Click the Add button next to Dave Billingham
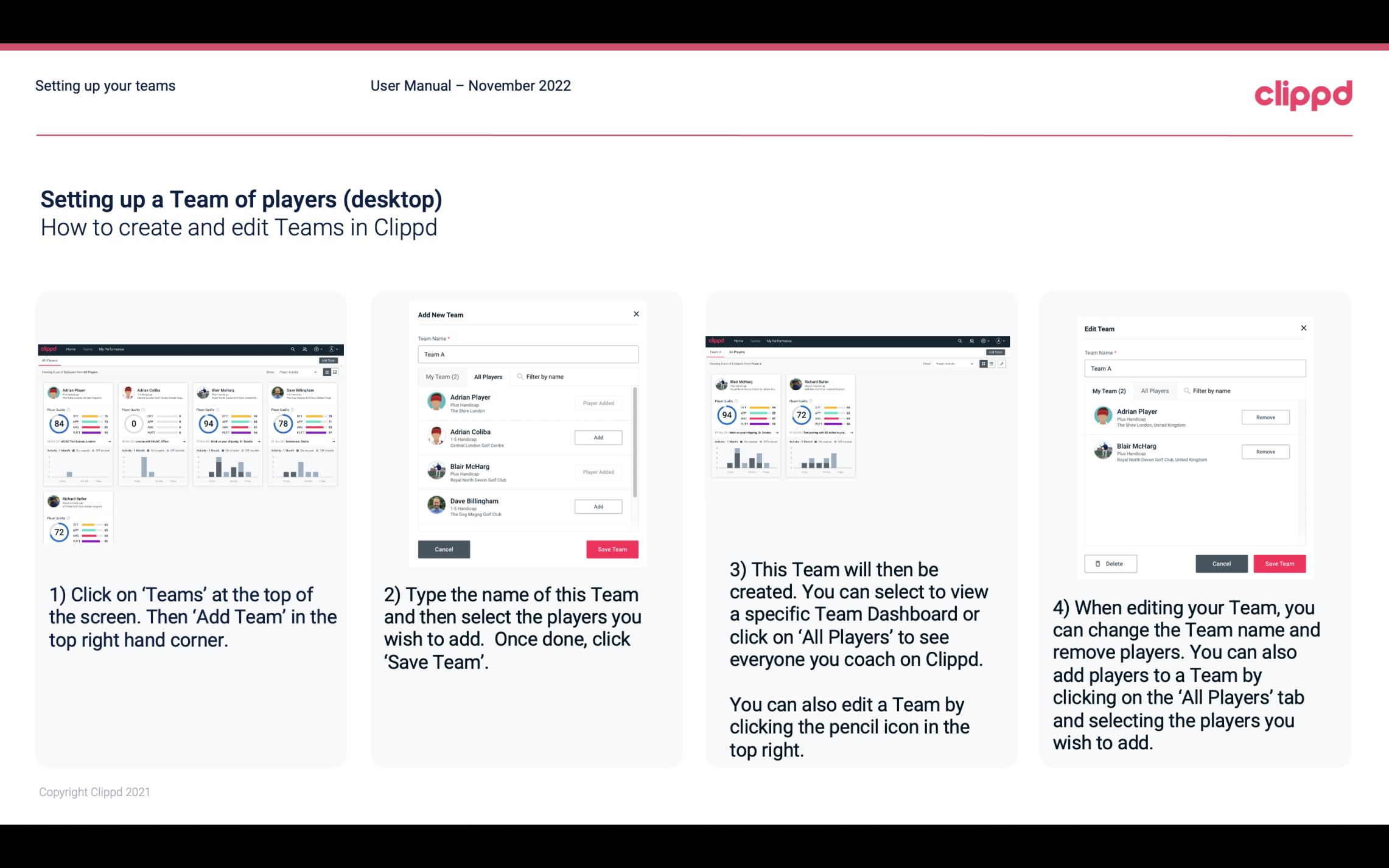Viewport: 1389px width, 868px height. pyautogui.click(x=597, y=506)
